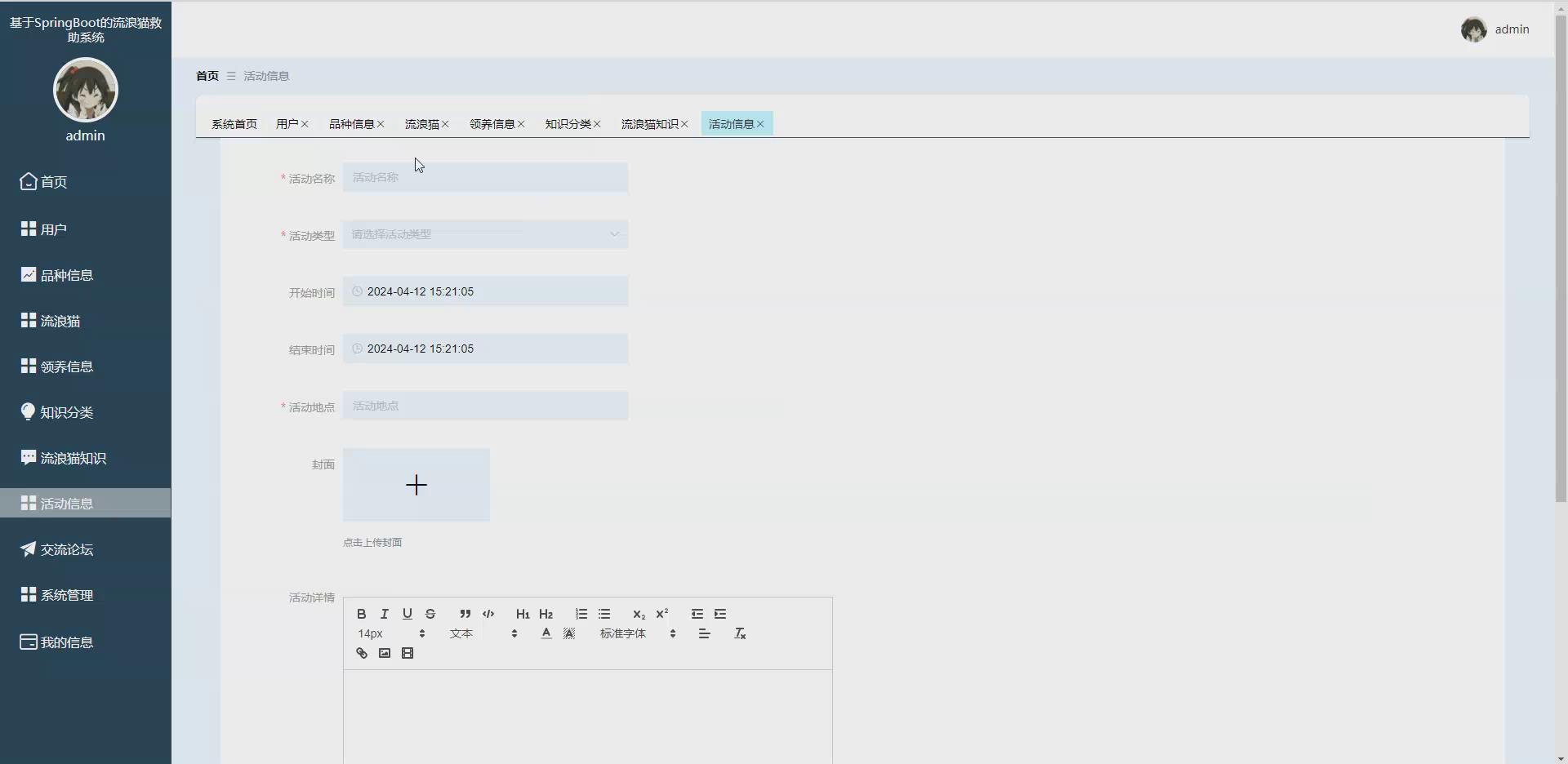Switch to the 系统首页 tab
Viewport: 1568px width, 764px height.
(234, 124)
